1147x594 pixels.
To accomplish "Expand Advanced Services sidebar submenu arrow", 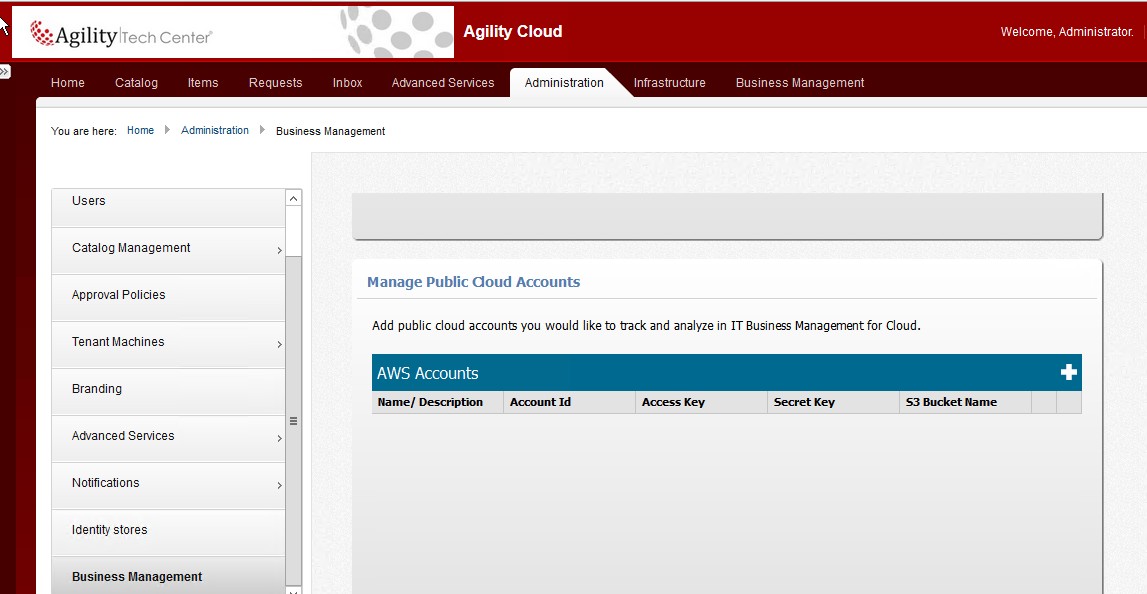I will point(279,439).
